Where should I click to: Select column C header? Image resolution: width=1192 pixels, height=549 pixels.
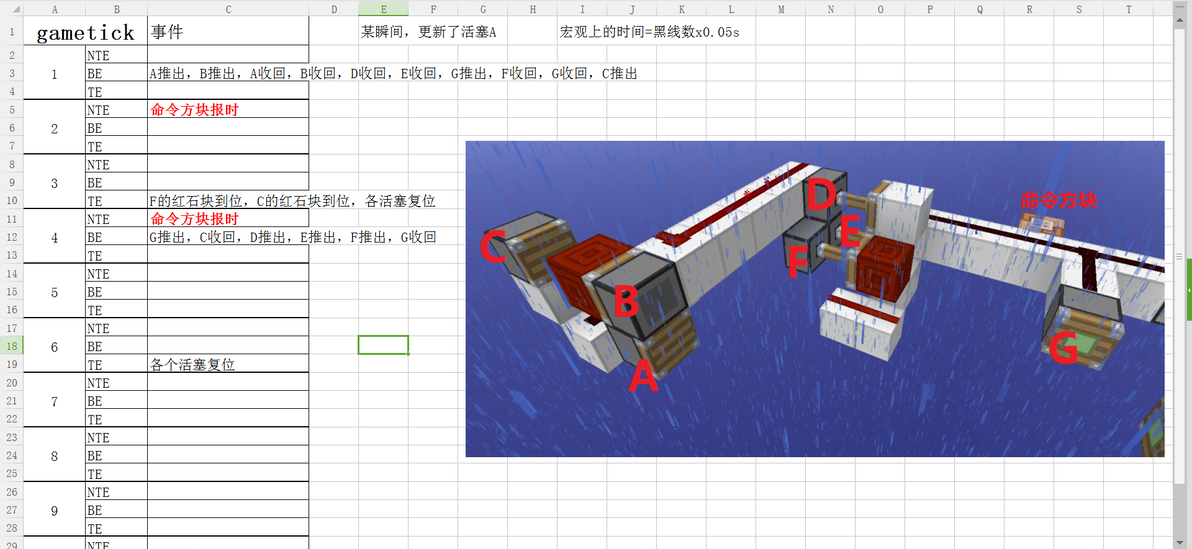pos(228,8)
